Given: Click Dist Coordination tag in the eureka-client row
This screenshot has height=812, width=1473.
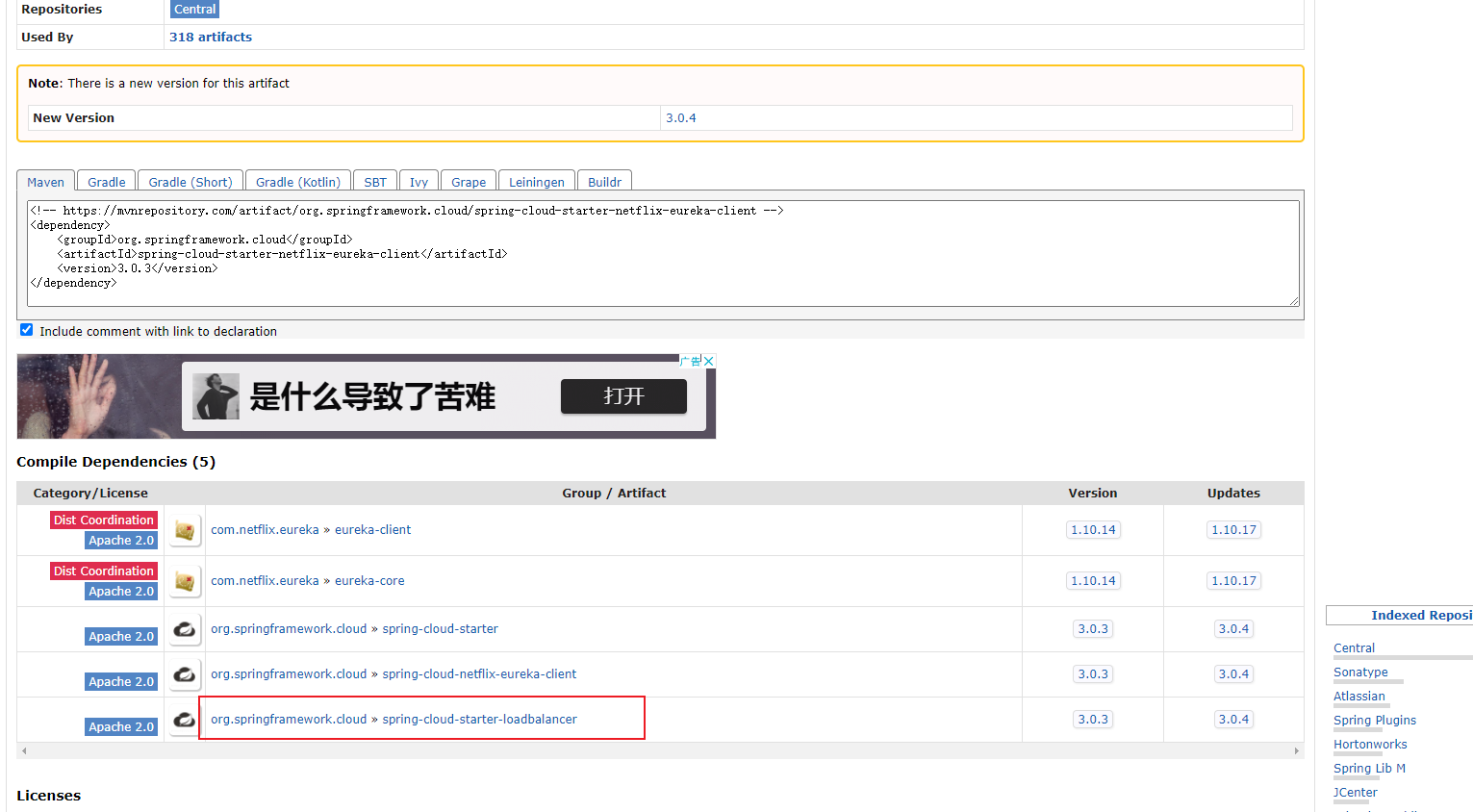Looking at the screenshot, I should click(x=104, y=520).
